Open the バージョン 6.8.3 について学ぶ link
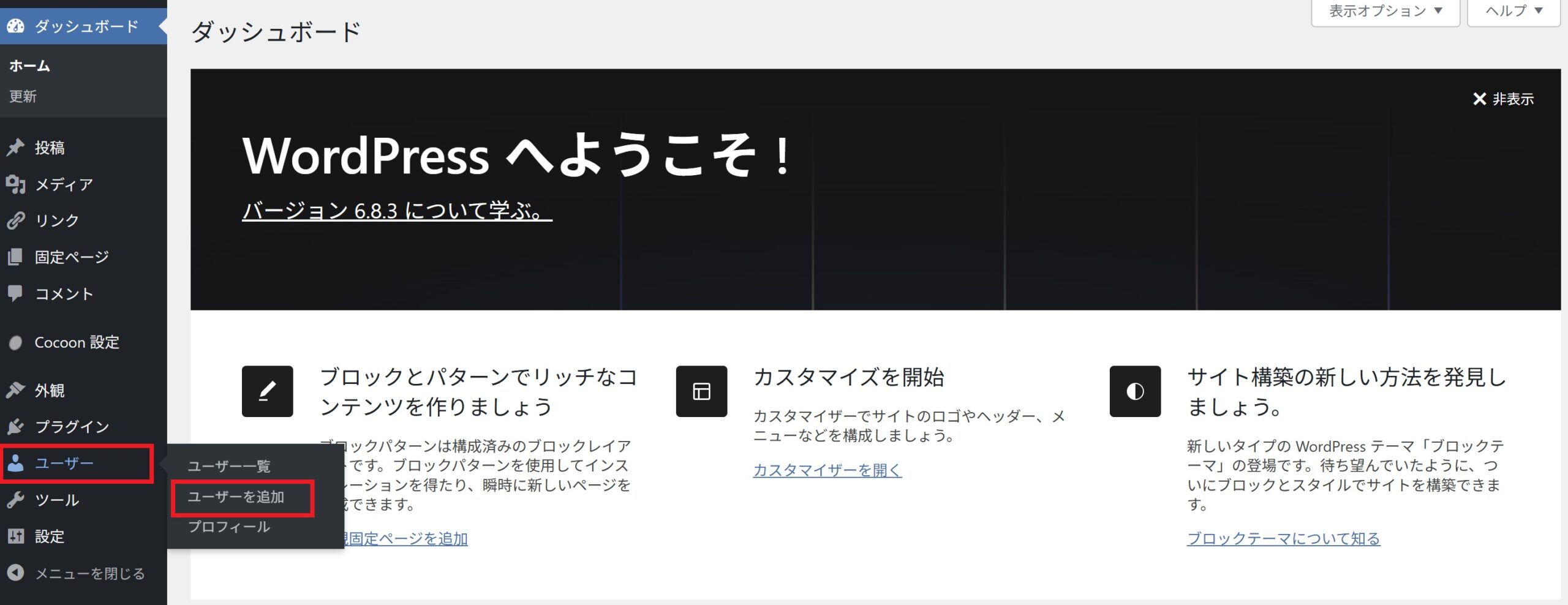The image size is (1568, 605). (396, 211)
